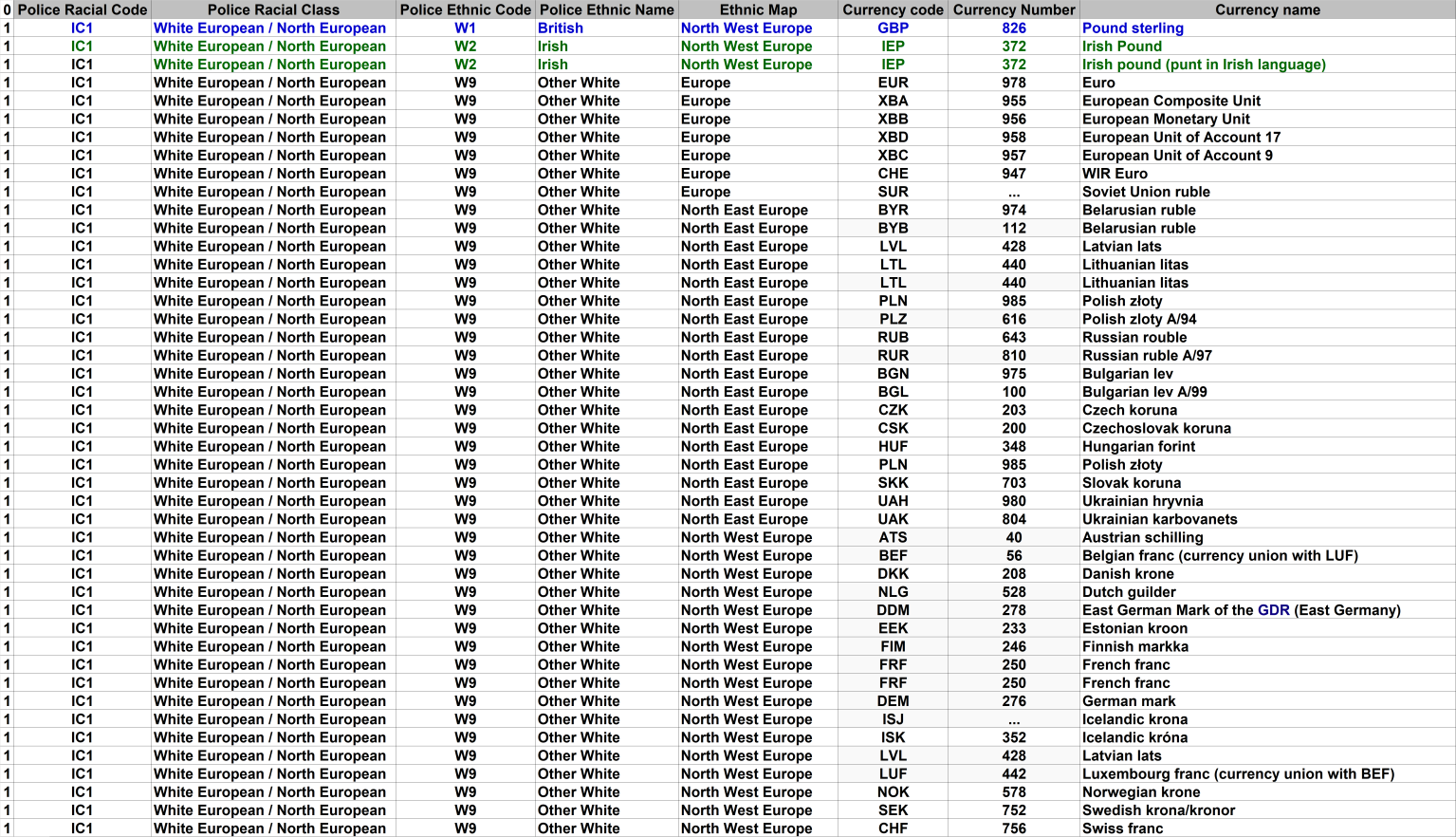The image size is (1456, 837).
Task: Click the BGN currency code cell
Action: click(x=894, y=374)
